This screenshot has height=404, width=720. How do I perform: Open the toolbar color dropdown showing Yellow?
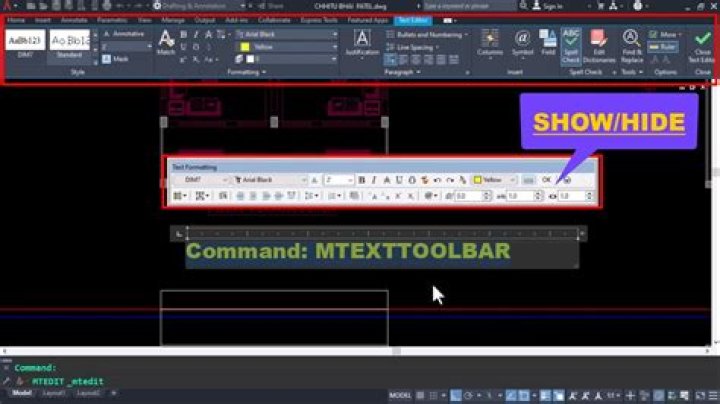coord(495,180)
